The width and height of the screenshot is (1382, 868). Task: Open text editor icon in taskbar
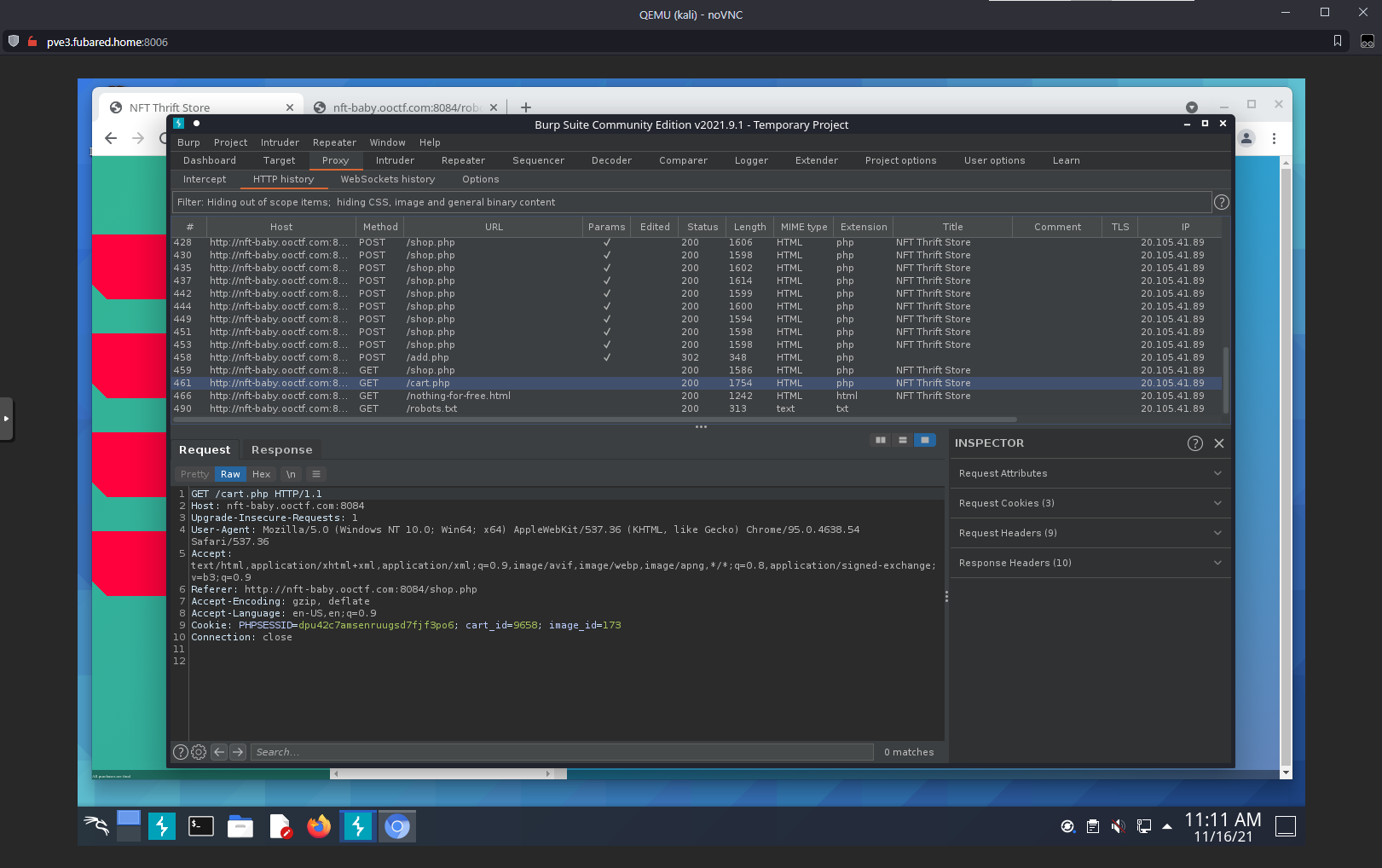(x=280, y=825)
